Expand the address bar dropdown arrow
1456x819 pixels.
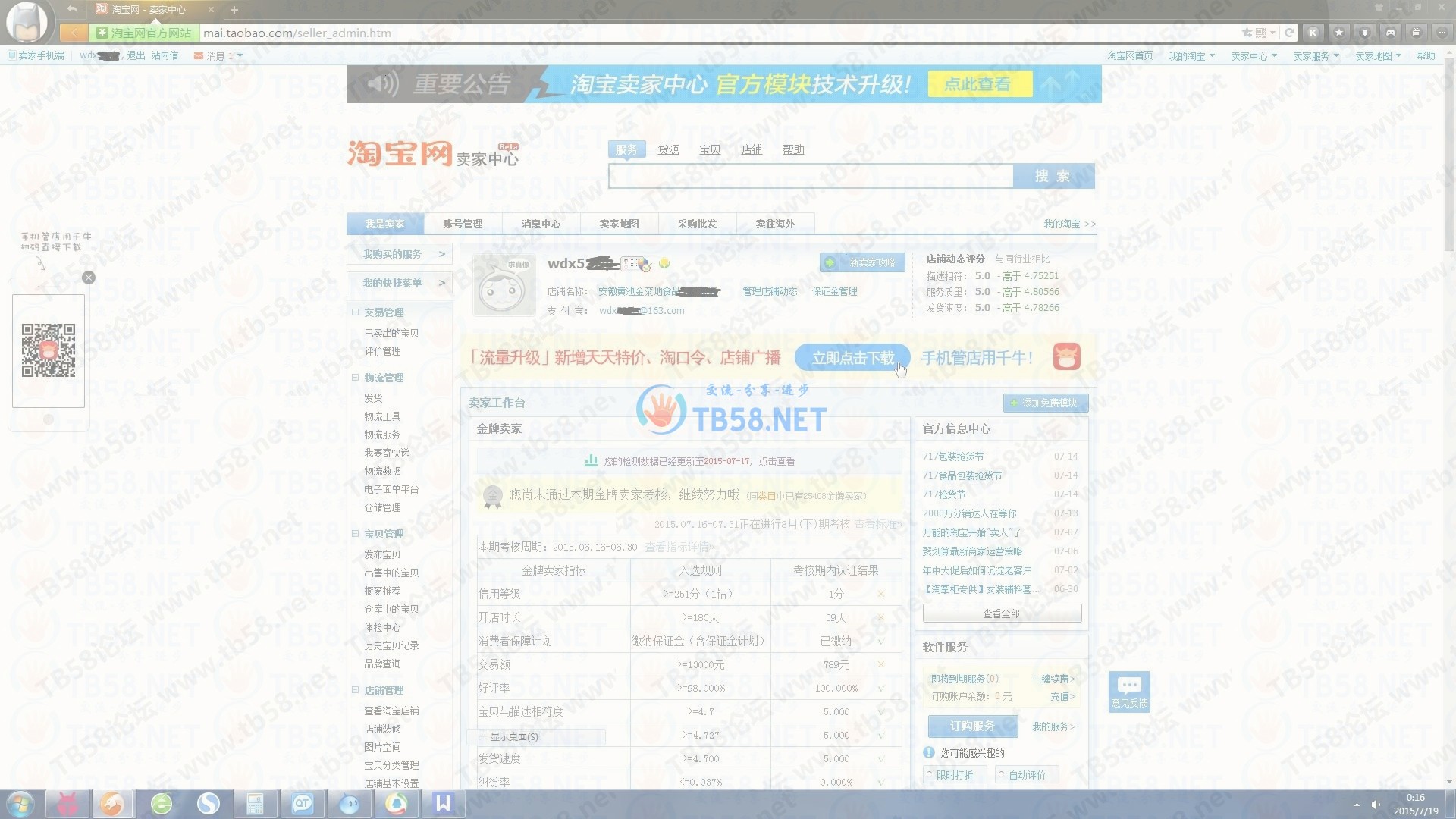(1272, 33)
